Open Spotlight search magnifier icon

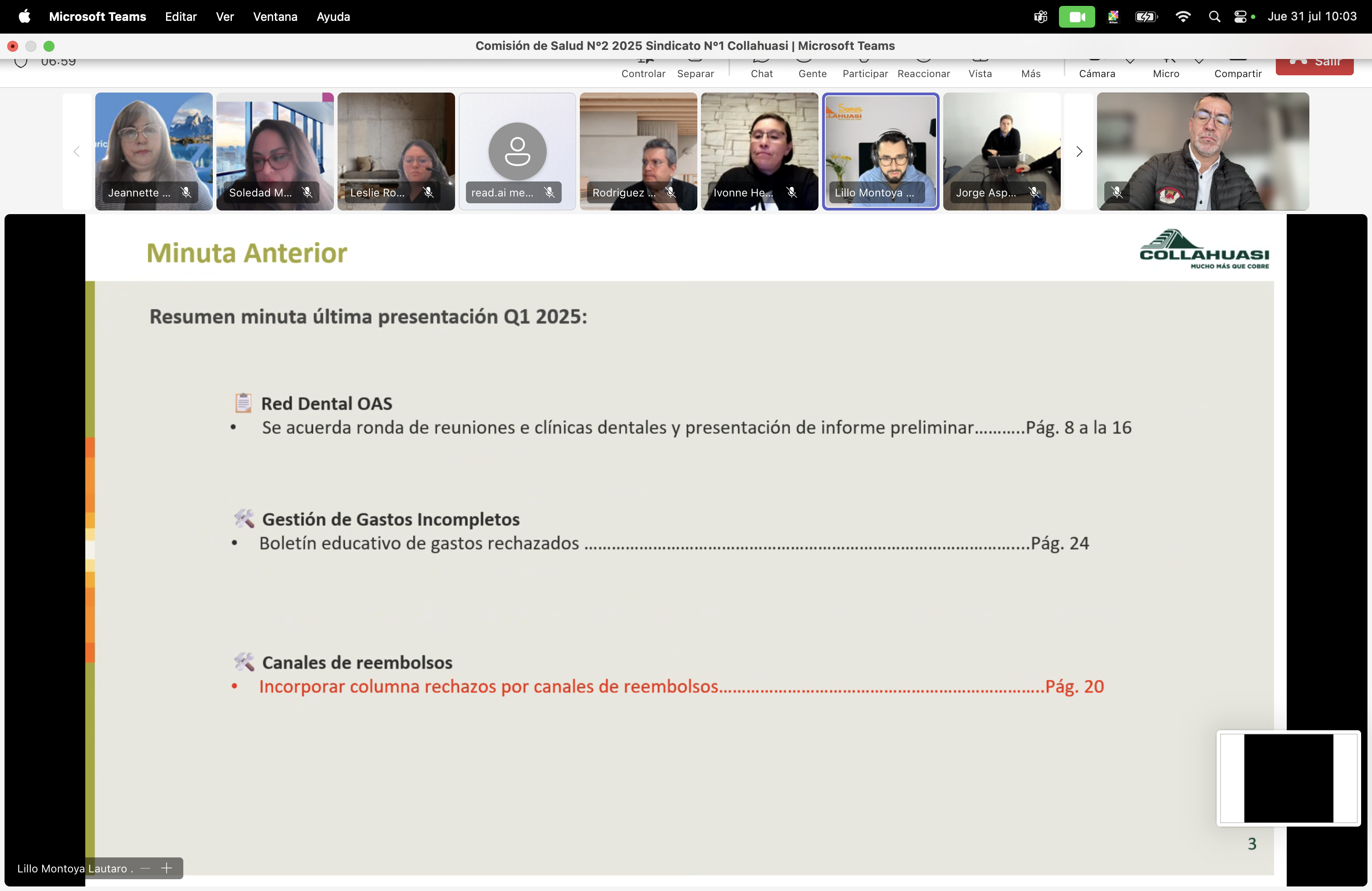pyautogui.click(x=1214, y=16)
